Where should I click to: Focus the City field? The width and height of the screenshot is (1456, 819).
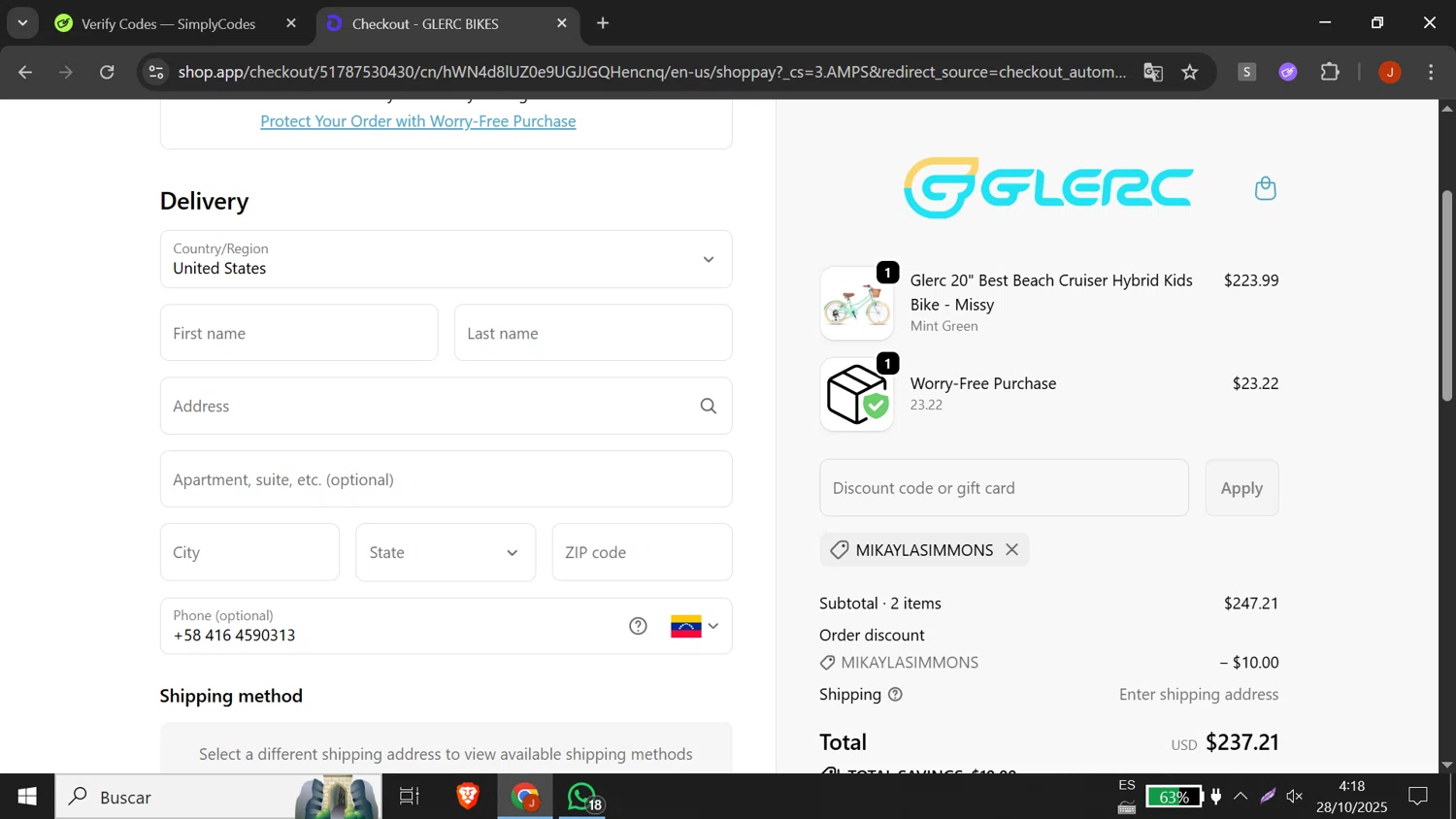pyautogui.click(x=249, y=552)
